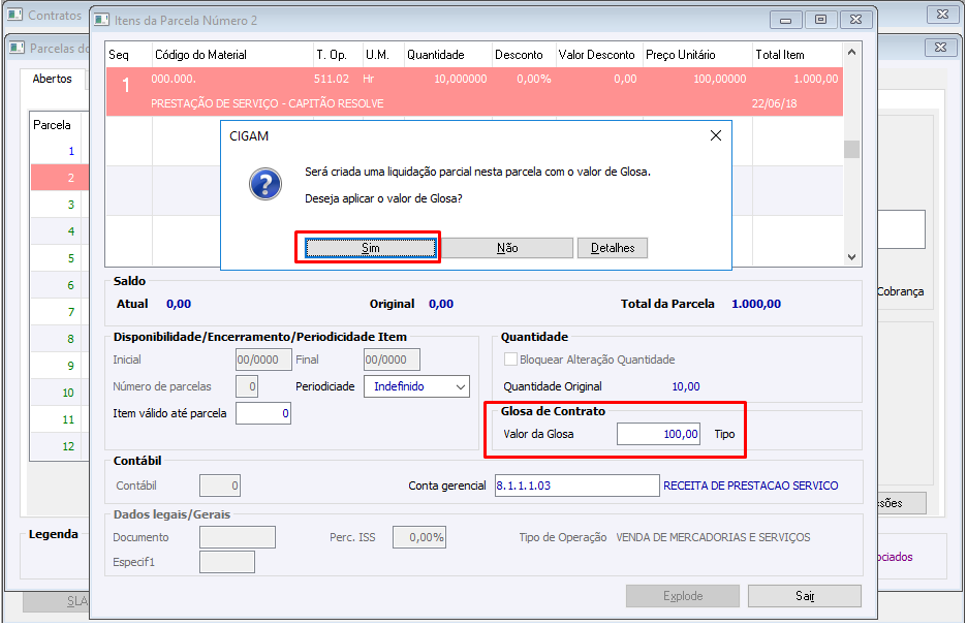Viewport: 965px width, 623px height.
Task: Click the Item válido até parcela field
Action: (x=263, y=413)
